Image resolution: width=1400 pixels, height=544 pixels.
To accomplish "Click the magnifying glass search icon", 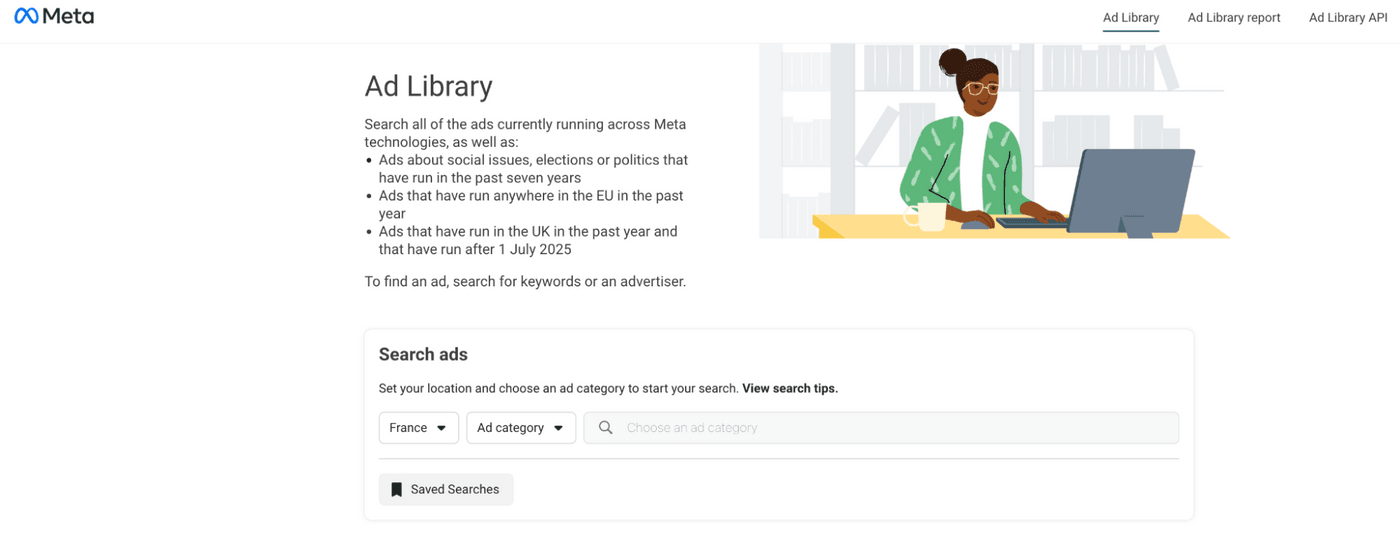I will click(x=605, y=428).
